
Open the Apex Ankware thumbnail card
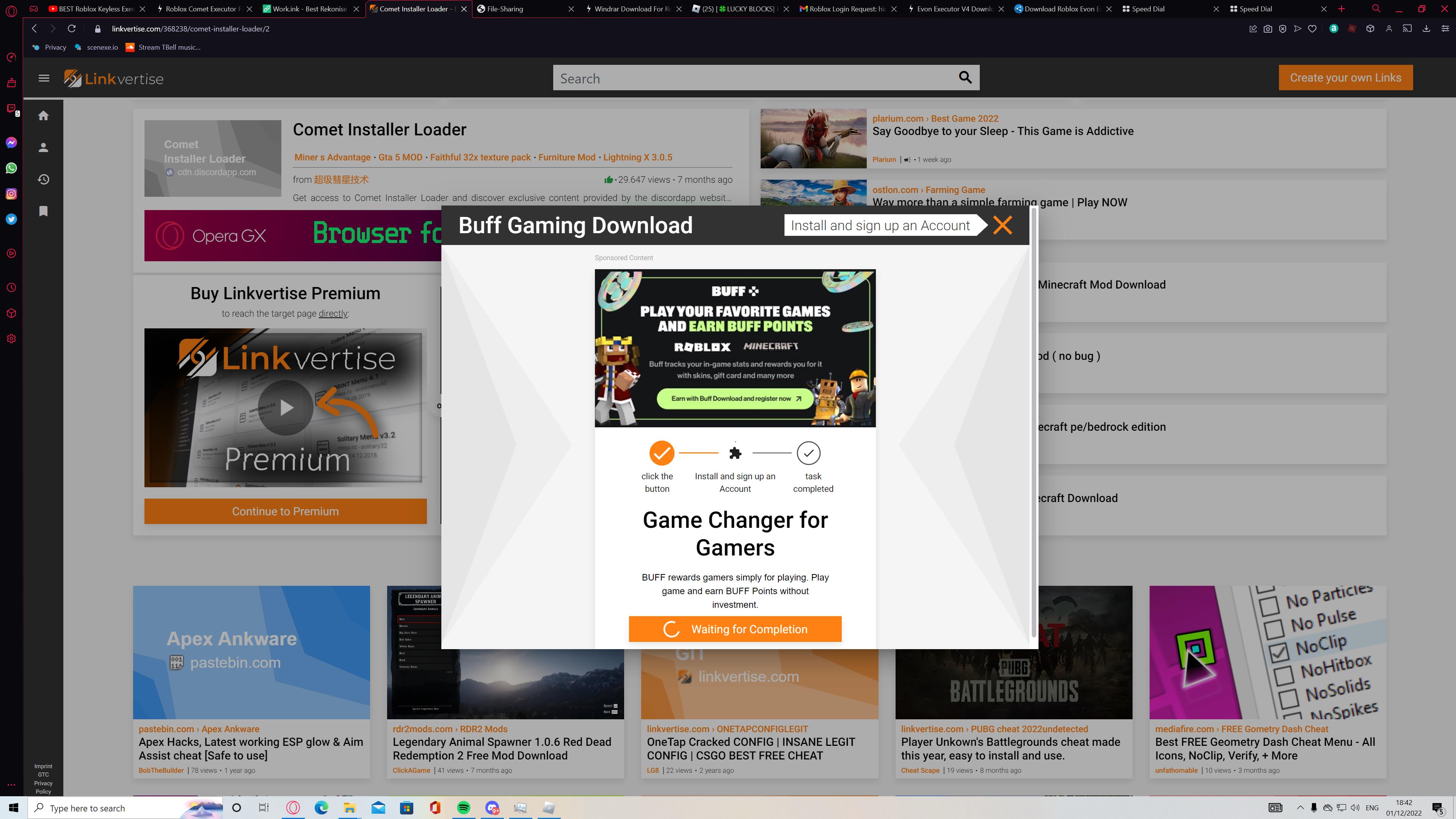tap(251, 652)
